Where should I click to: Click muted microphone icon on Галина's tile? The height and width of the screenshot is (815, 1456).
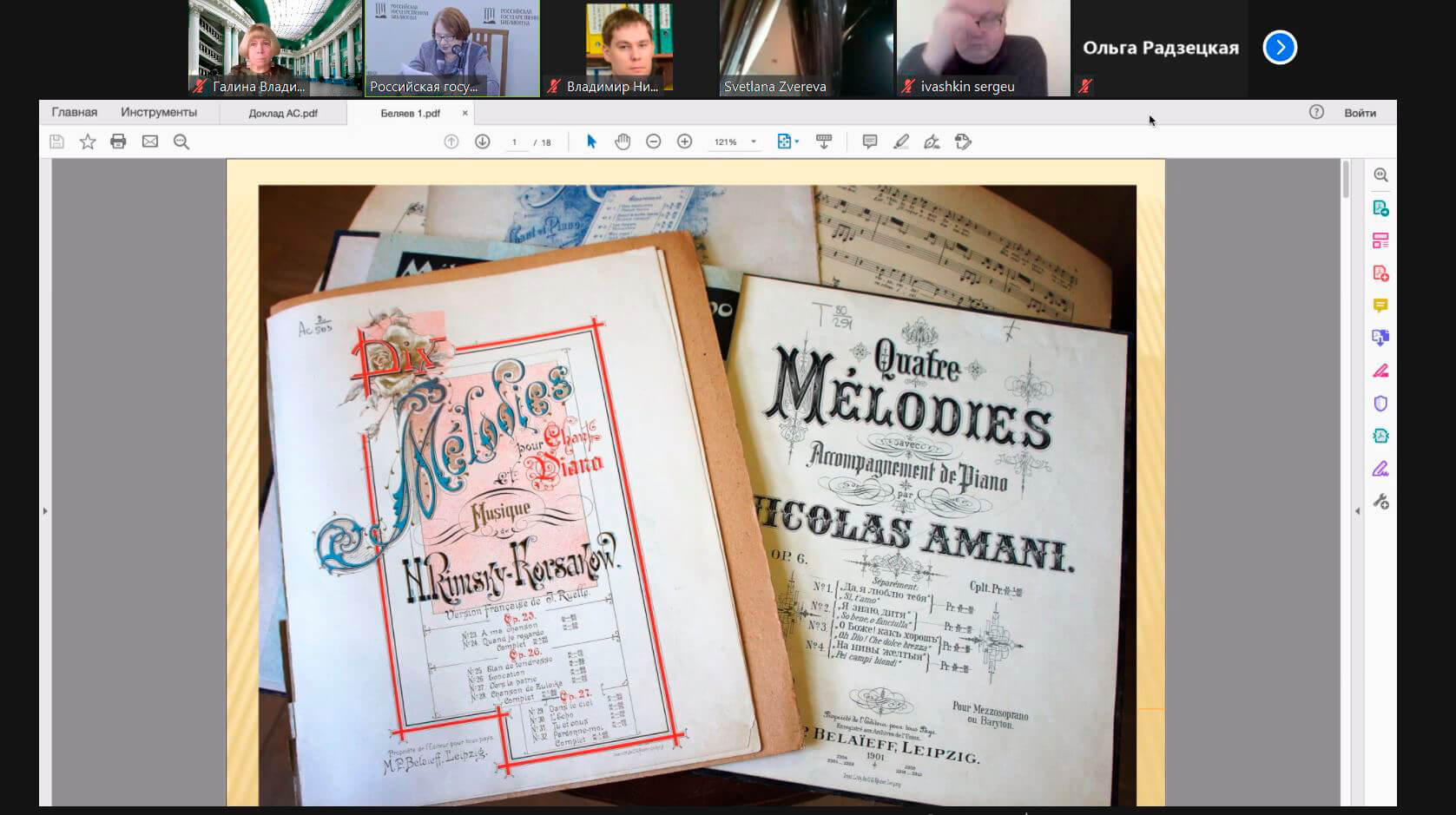[200, 86]
